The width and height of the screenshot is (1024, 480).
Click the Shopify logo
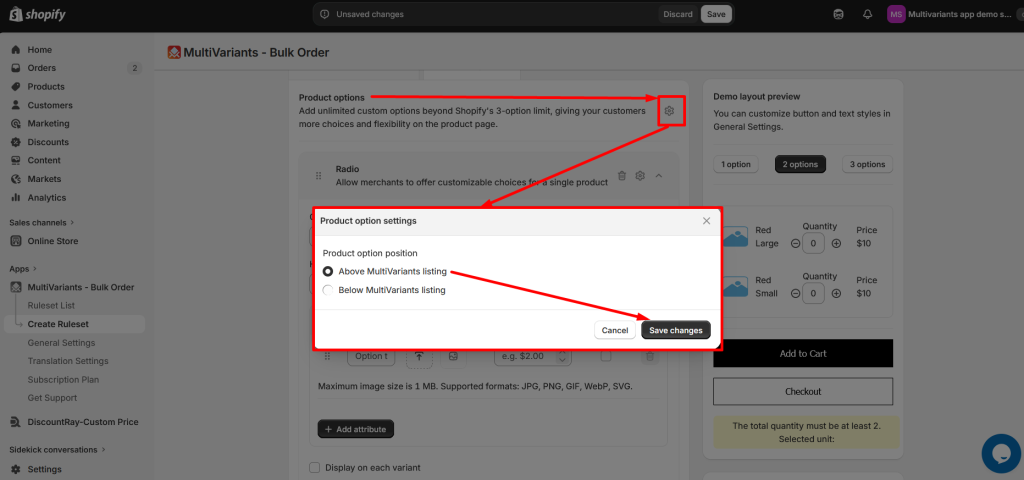[37, 14]
